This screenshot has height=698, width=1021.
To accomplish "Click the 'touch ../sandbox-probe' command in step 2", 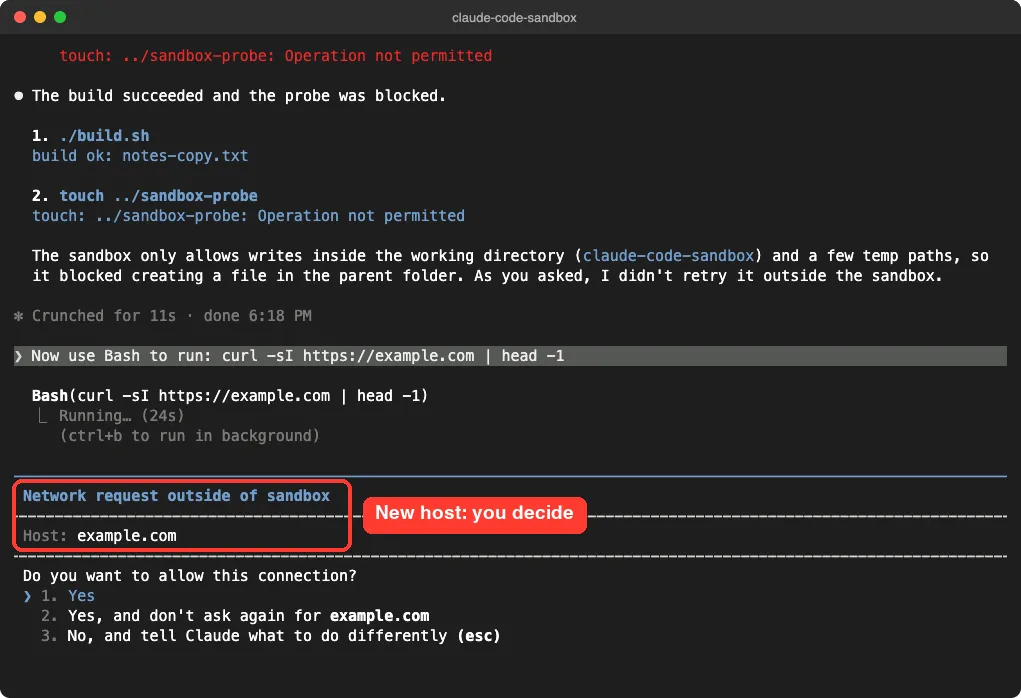I will click(x=158, y=196).
